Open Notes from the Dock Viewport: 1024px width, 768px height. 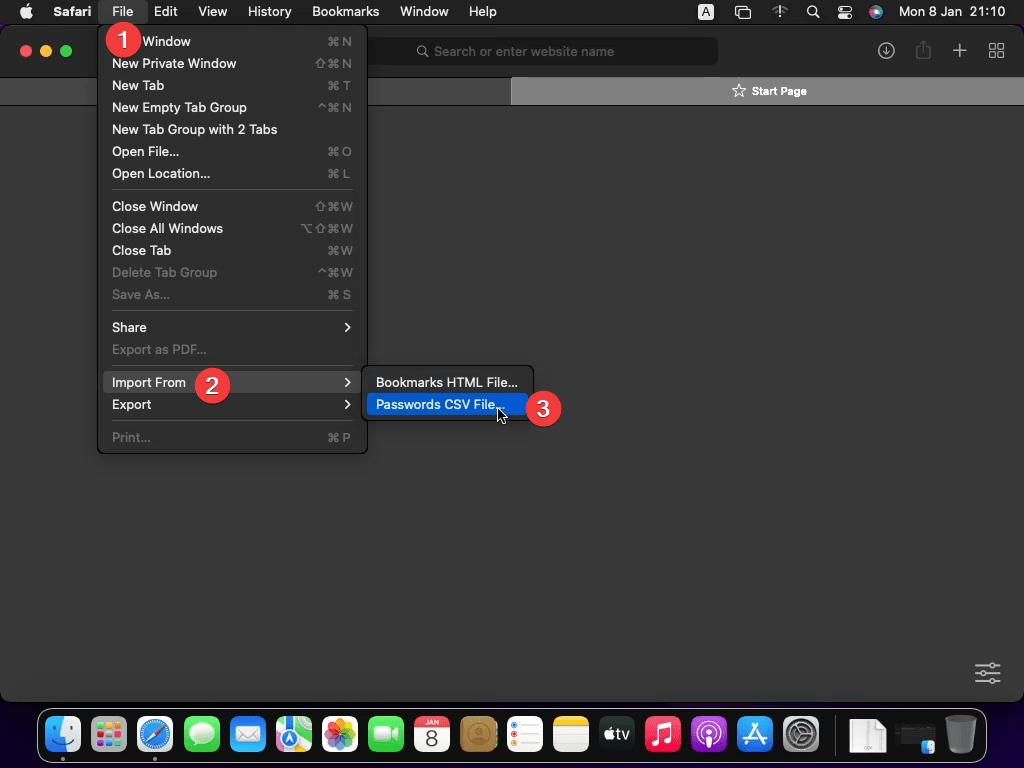click(571, 733)
